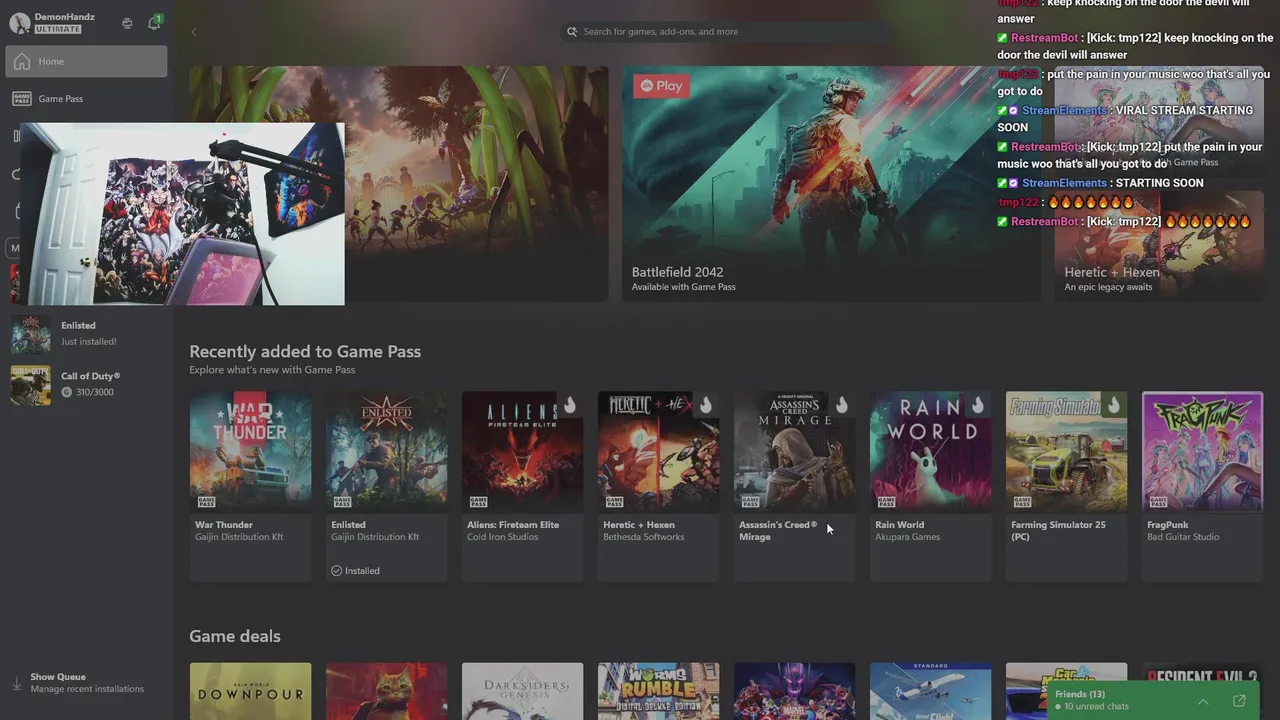Click the console icon beside the notification bell
Image resolution: width=1280 pixels, height=720 pixels.
coord(127,23)
